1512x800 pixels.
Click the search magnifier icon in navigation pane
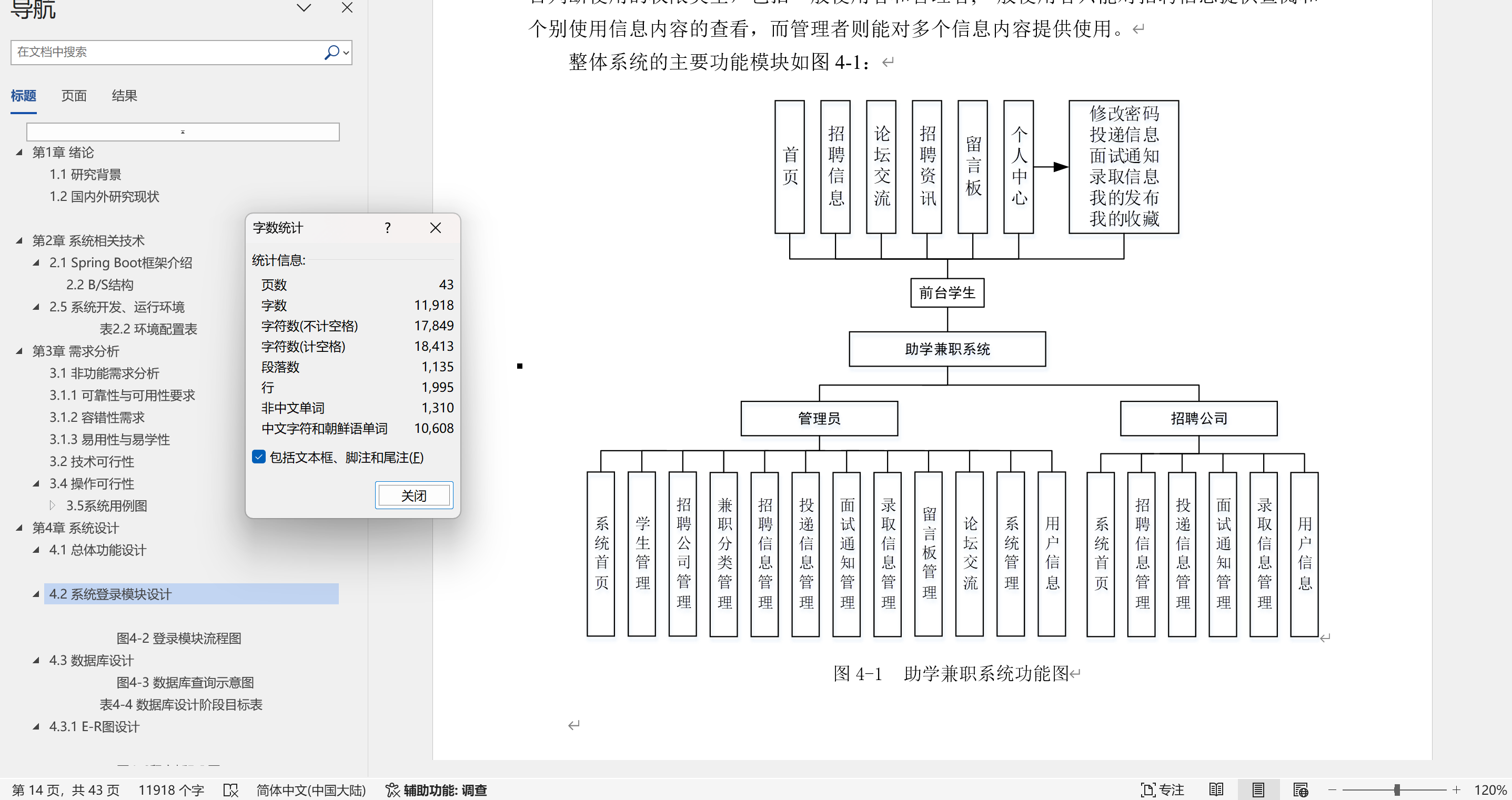[x=331, y=53]
